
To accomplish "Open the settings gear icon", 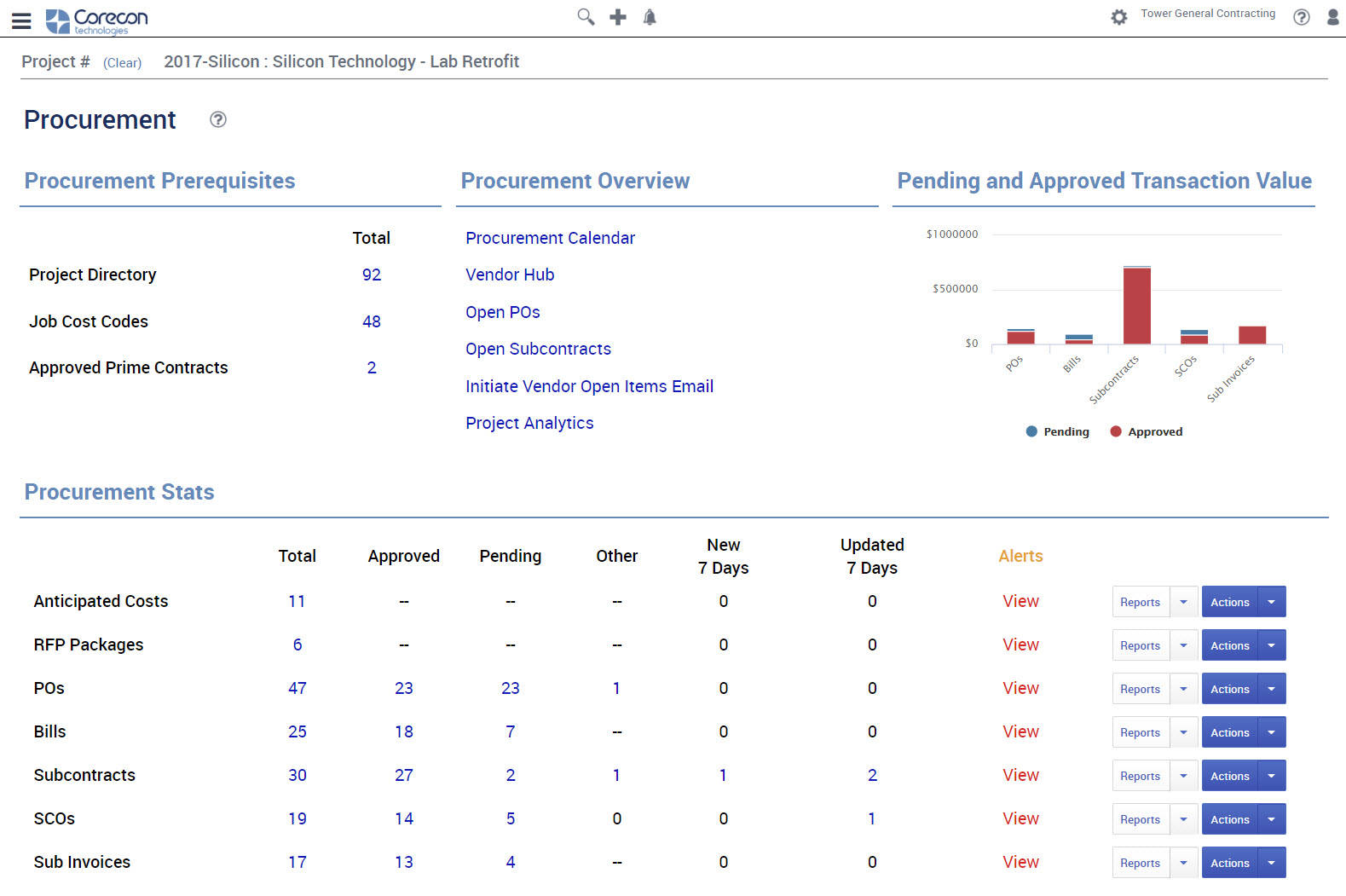I will point(1118,17).
